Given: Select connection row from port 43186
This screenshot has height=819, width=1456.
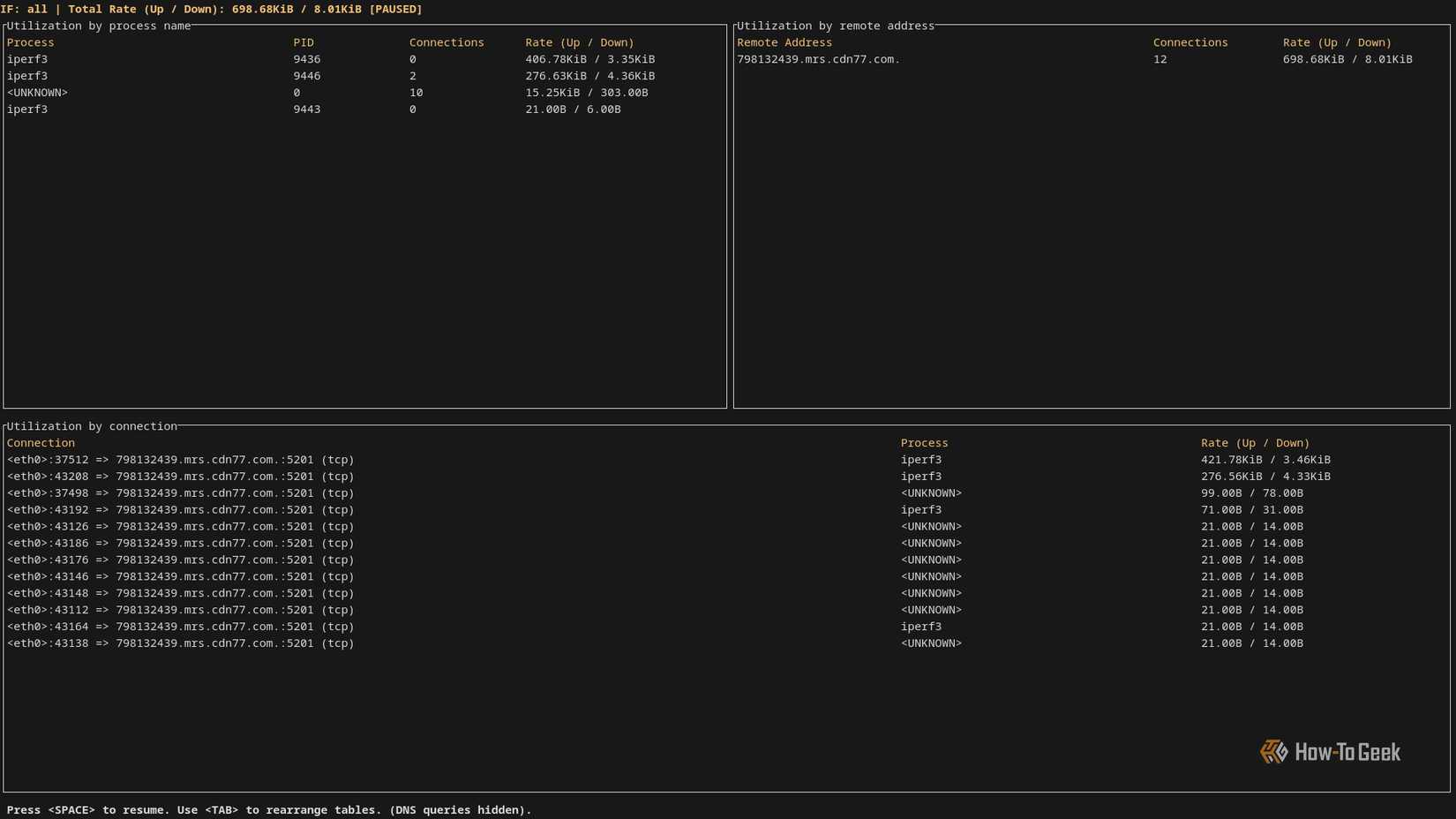Looking at the screenshot, I should [x=726, y=544].
